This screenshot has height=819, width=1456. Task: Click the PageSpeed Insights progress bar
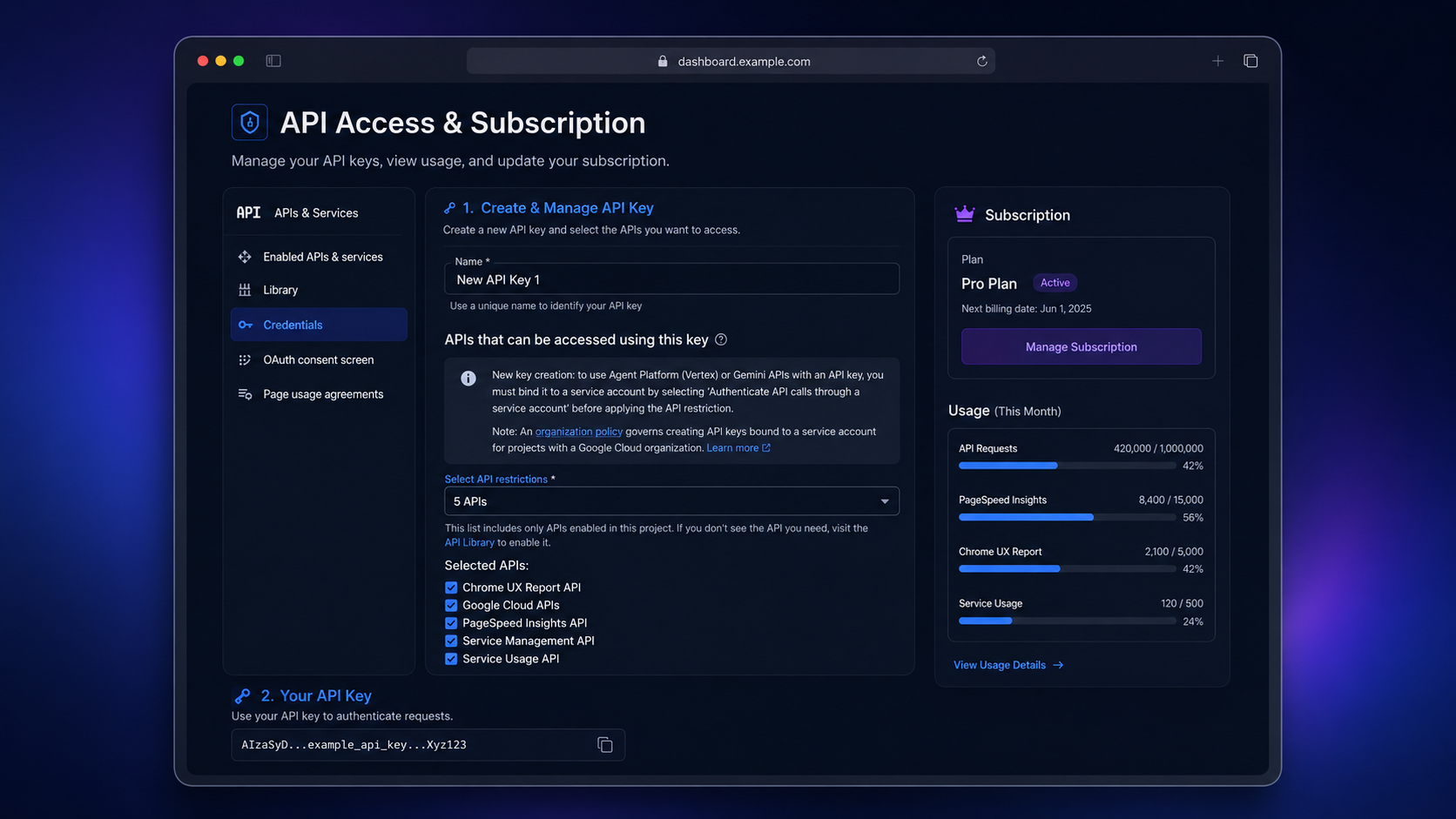[1067, 517]
